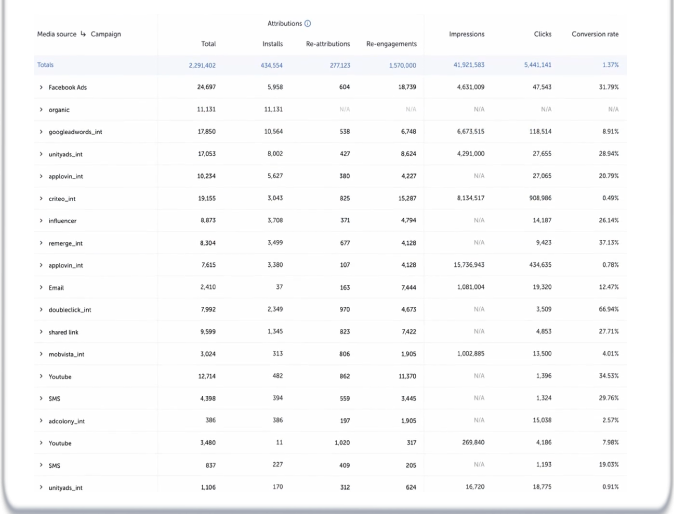Expand the remerge_int row
The height and width of the screenshot is (514, 674).
[41, 243]
